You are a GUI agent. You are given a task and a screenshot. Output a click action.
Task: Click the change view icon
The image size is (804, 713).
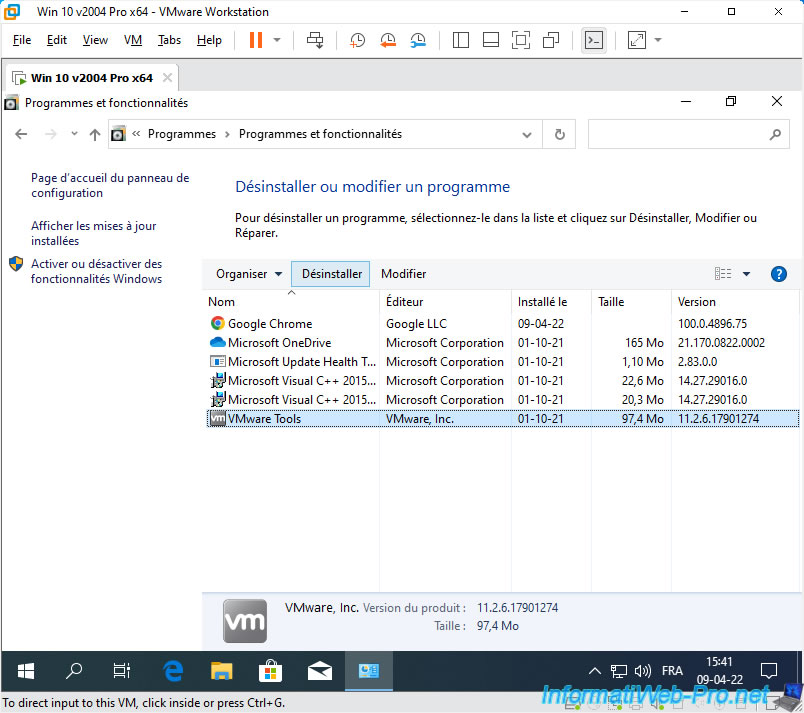coord(723,274)
